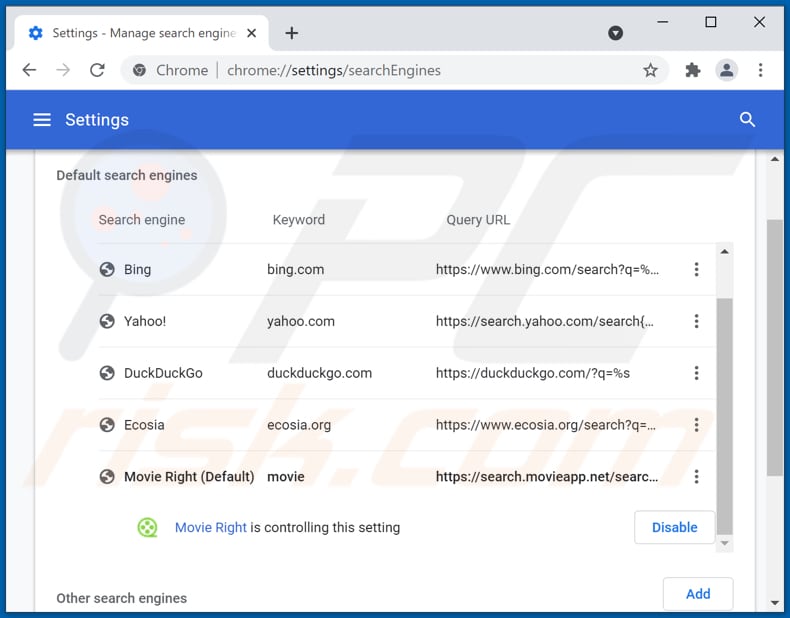The image size is (790, 618).
Task: Open the Settings hamburger menu
Action: (x=42, y=120)
